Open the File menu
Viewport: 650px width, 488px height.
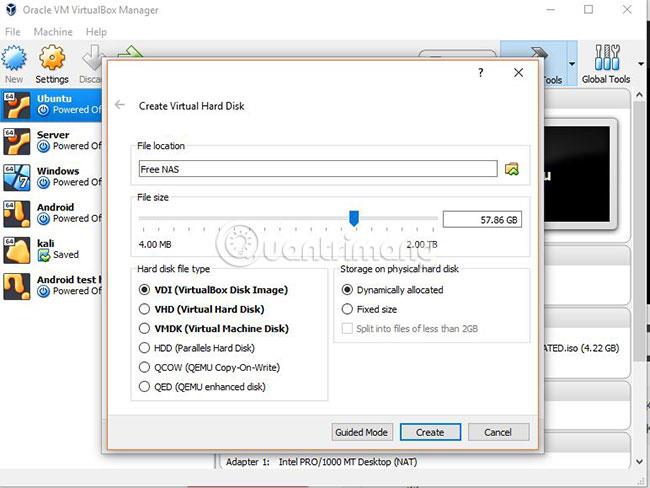pos(12,32)
